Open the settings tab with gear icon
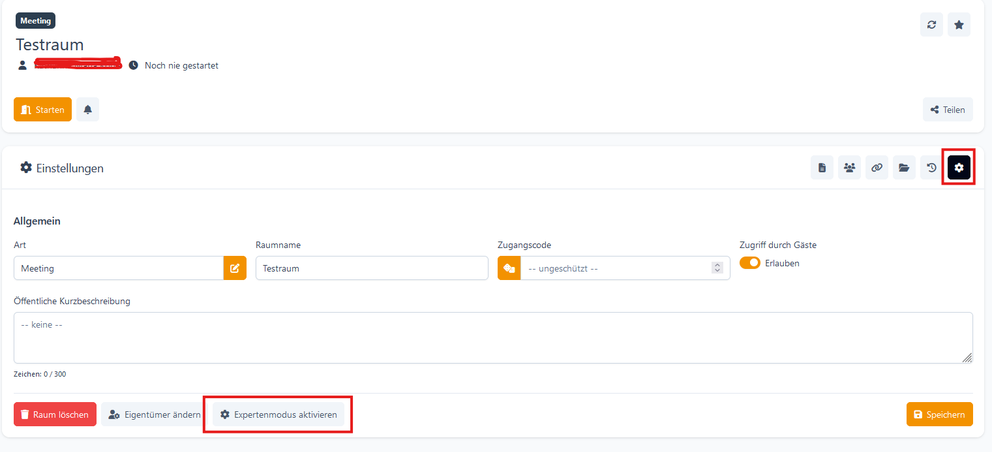Image resolution: width=992 pixels, height=452 pixels. 959,168
